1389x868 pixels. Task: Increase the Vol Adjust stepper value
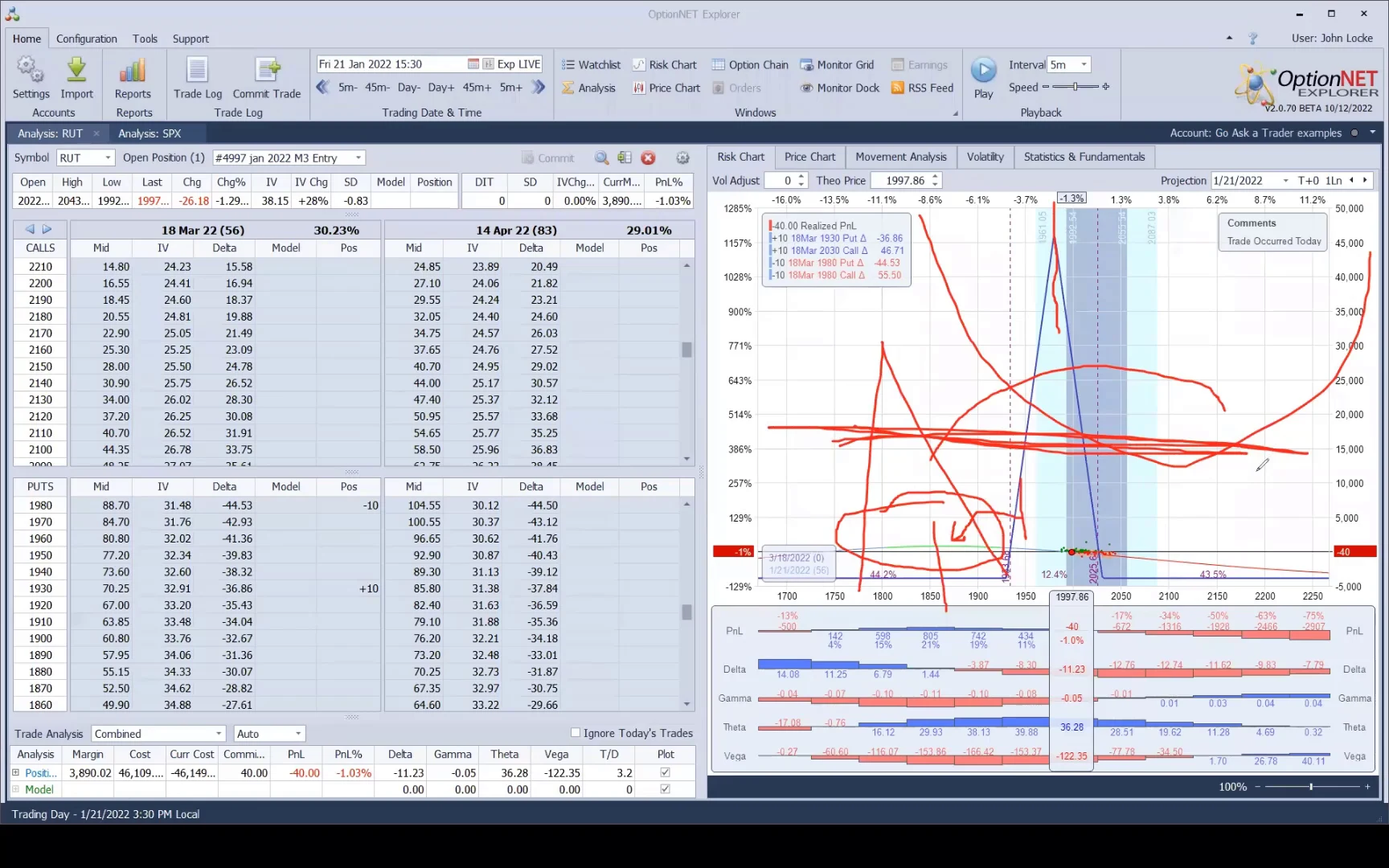pyautogui.click(x=801, y=177)
